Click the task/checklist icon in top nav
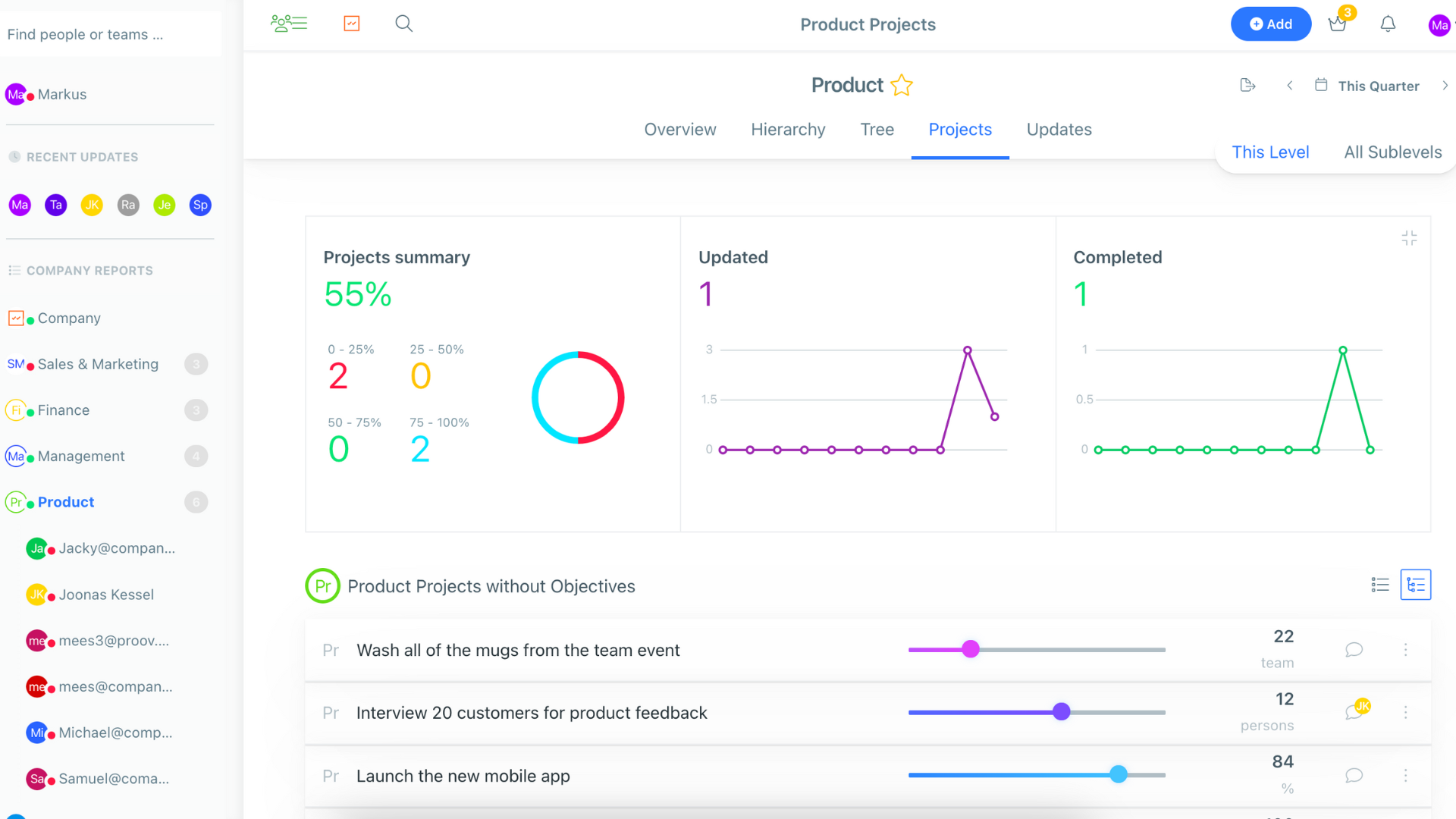The image size is (1456, 819). (351, 23)
